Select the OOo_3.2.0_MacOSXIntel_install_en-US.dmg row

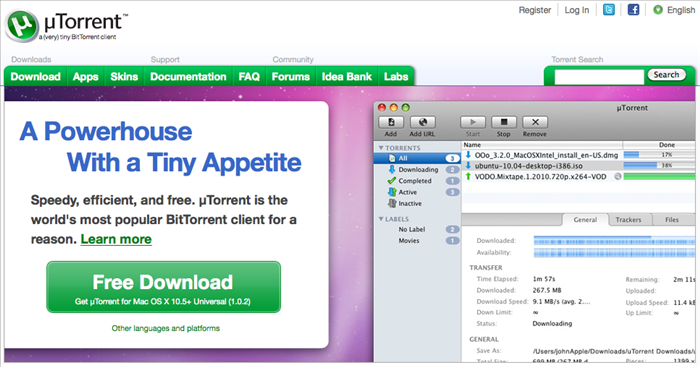[x=579, y=155]
